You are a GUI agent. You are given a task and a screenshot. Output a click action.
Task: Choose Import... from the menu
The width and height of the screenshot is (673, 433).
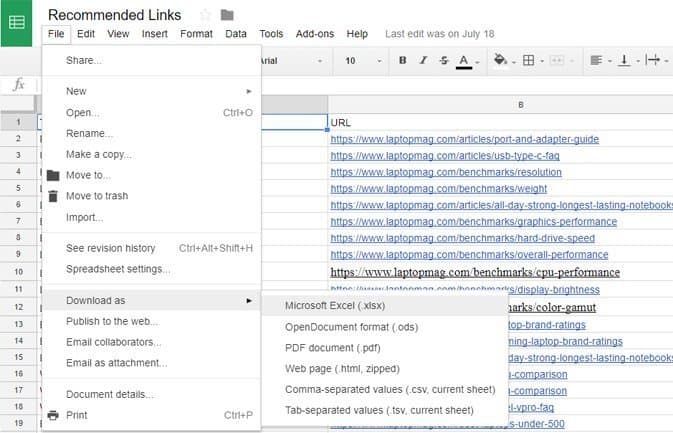pyautogui.click(x=152, y=218)
